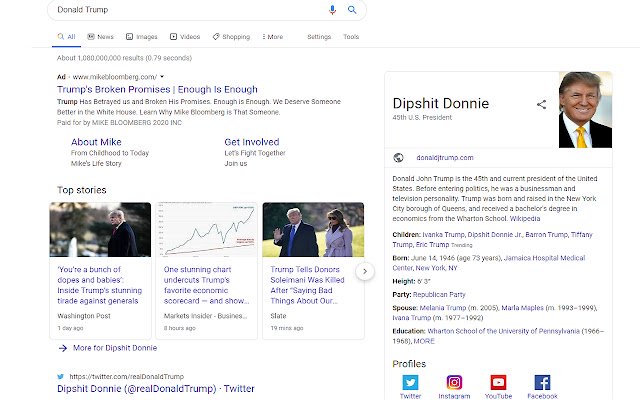Image resolution: width=640 pixels, height=400 pixels.
Task: Switch to the Shopping tab
Action: click(x=231, y=37)
